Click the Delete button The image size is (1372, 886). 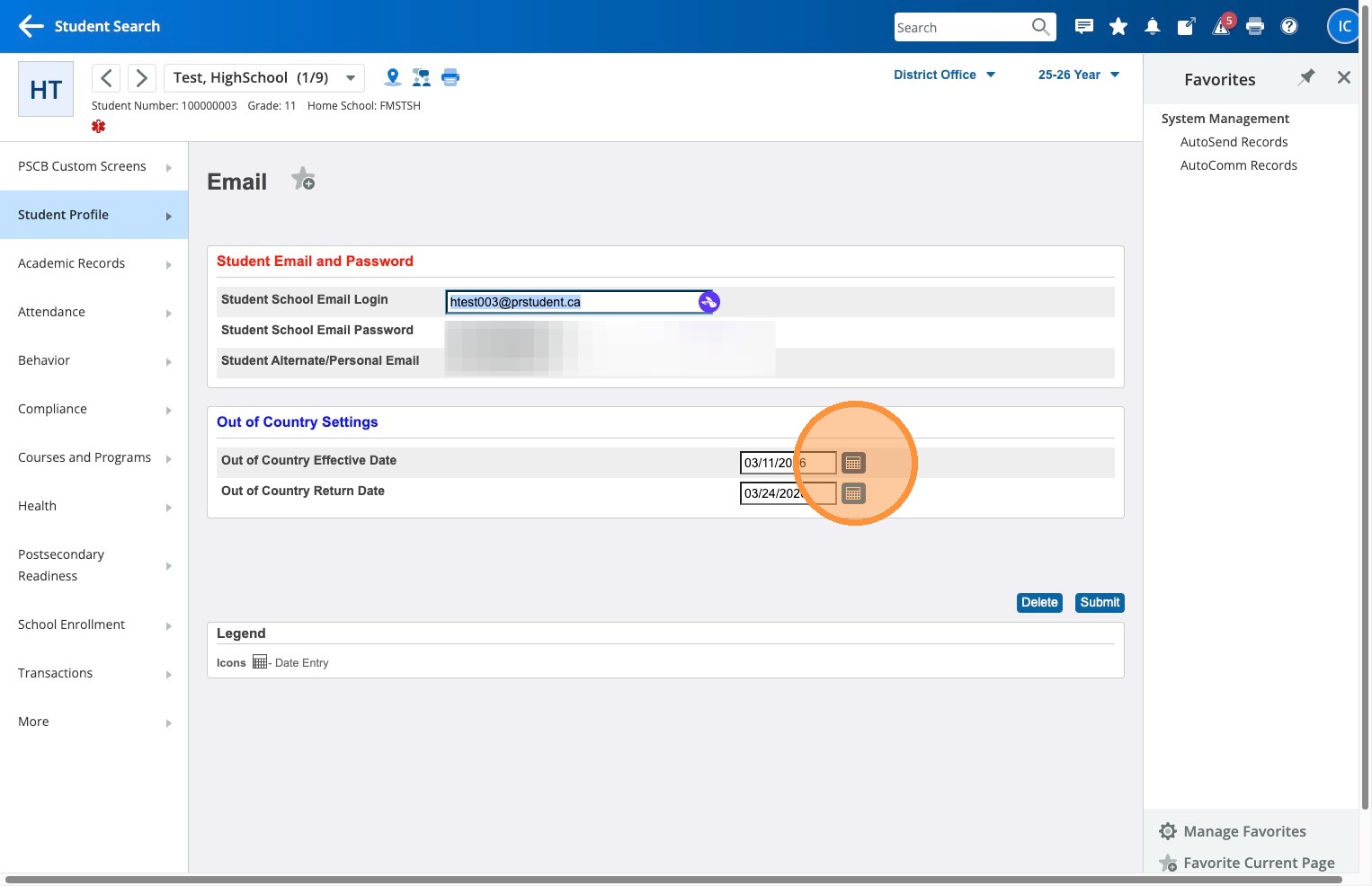[1039, 603]
